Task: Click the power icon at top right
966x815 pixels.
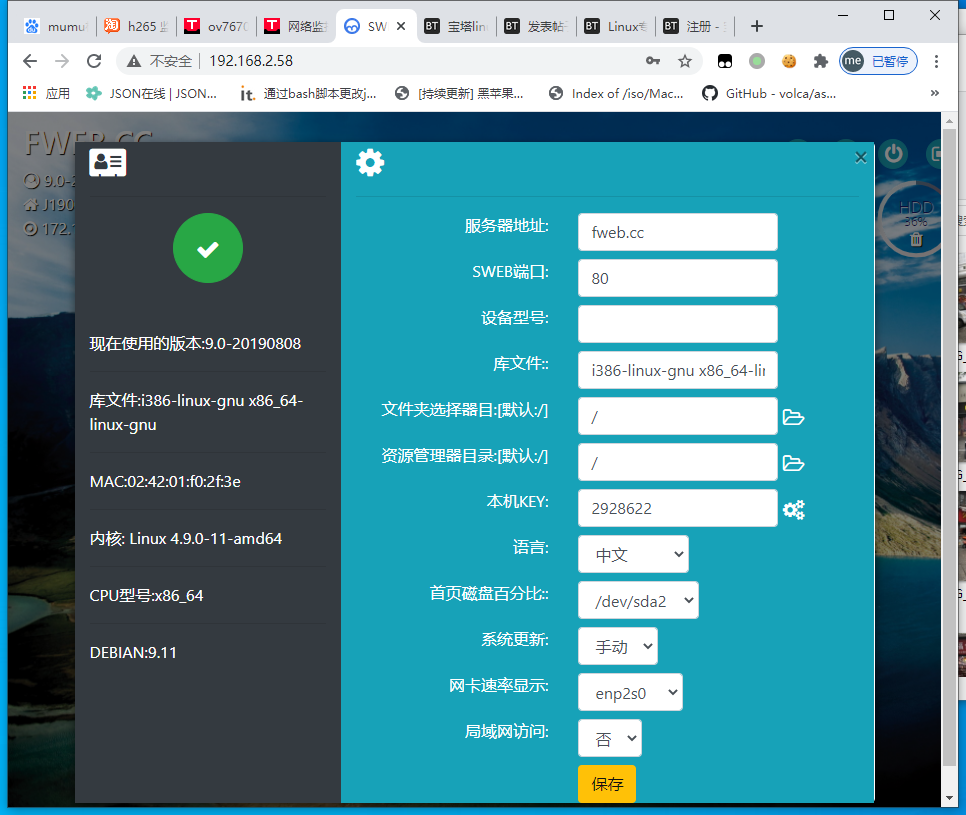Action: [x=893, y=153]
